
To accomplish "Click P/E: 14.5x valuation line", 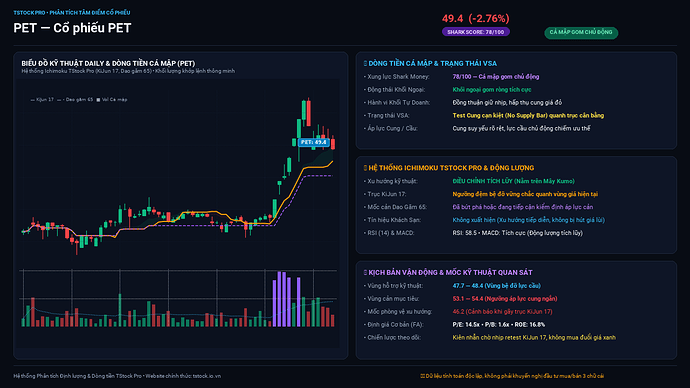I will (x=499, y=324).
